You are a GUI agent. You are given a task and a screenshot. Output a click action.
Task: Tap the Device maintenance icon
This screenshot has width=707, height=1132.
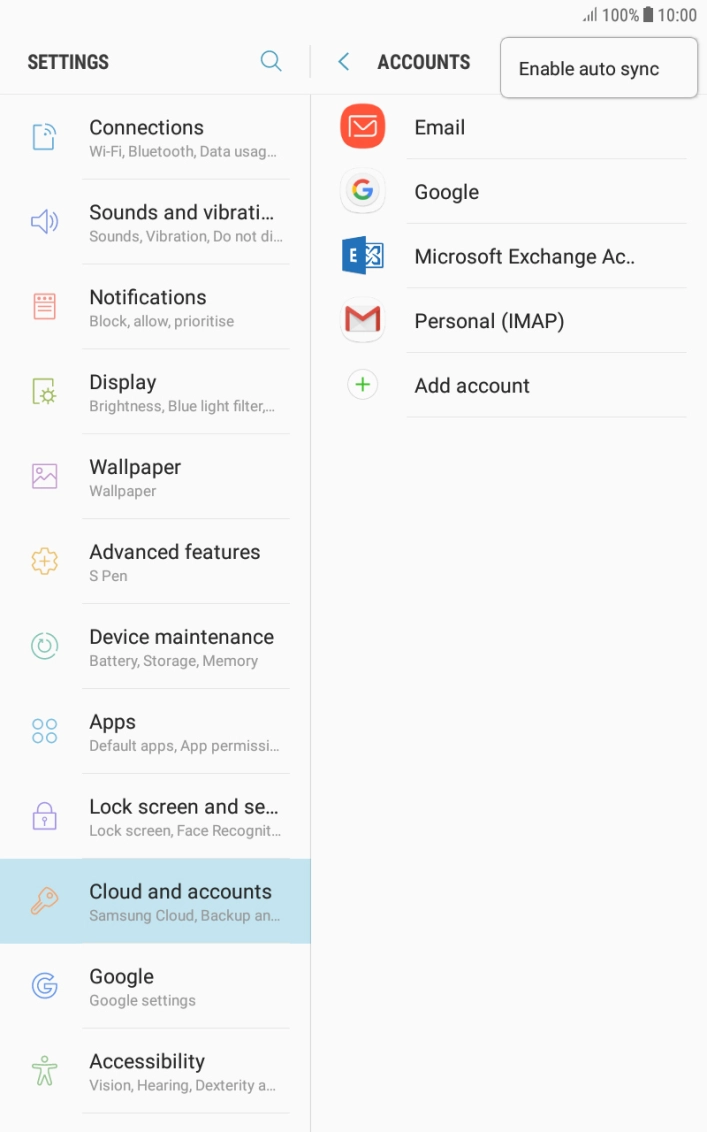[44, 645]
